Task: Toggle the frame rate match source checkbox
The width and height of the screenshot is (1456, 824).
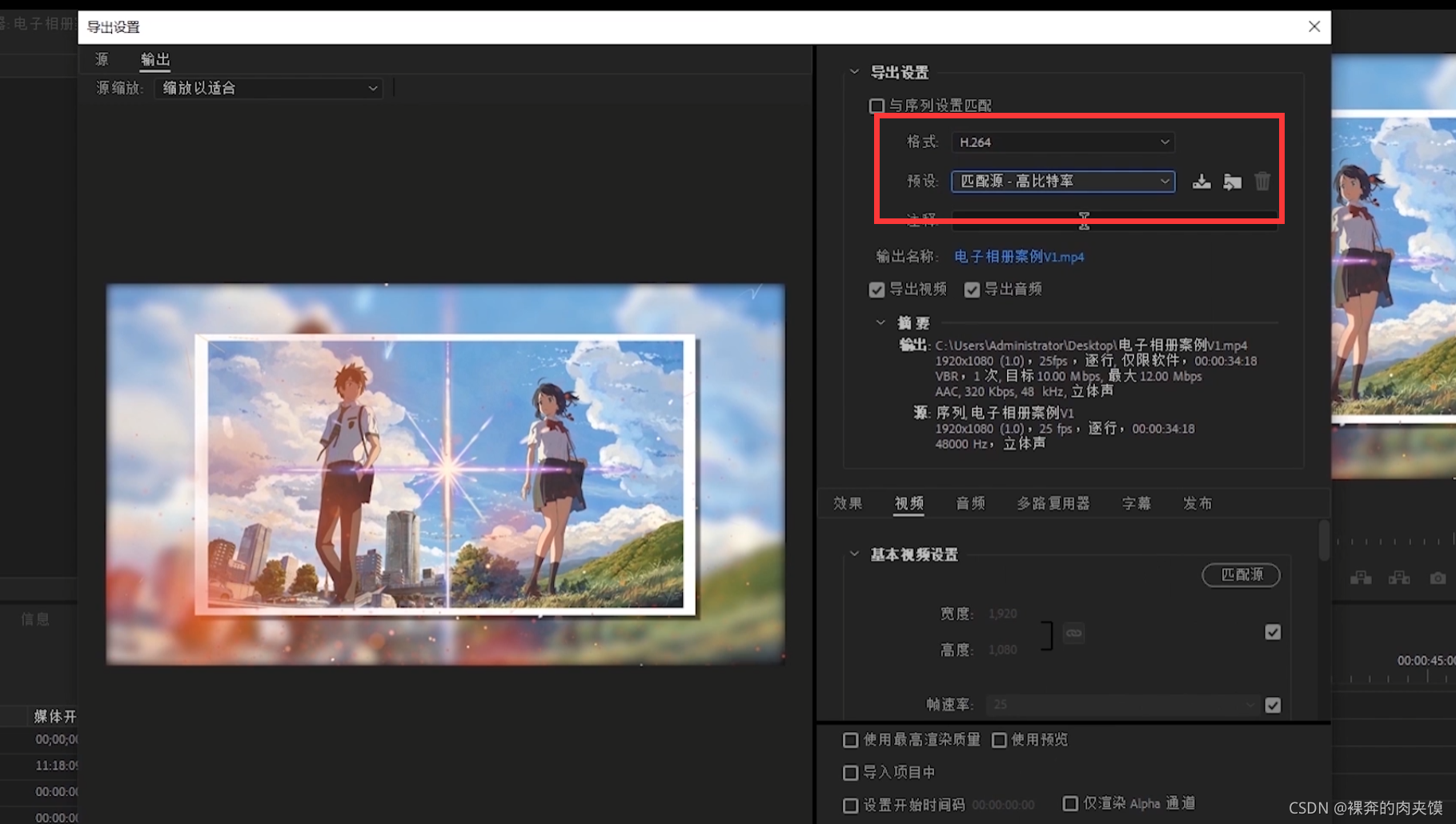Action: pos(1273,705)
